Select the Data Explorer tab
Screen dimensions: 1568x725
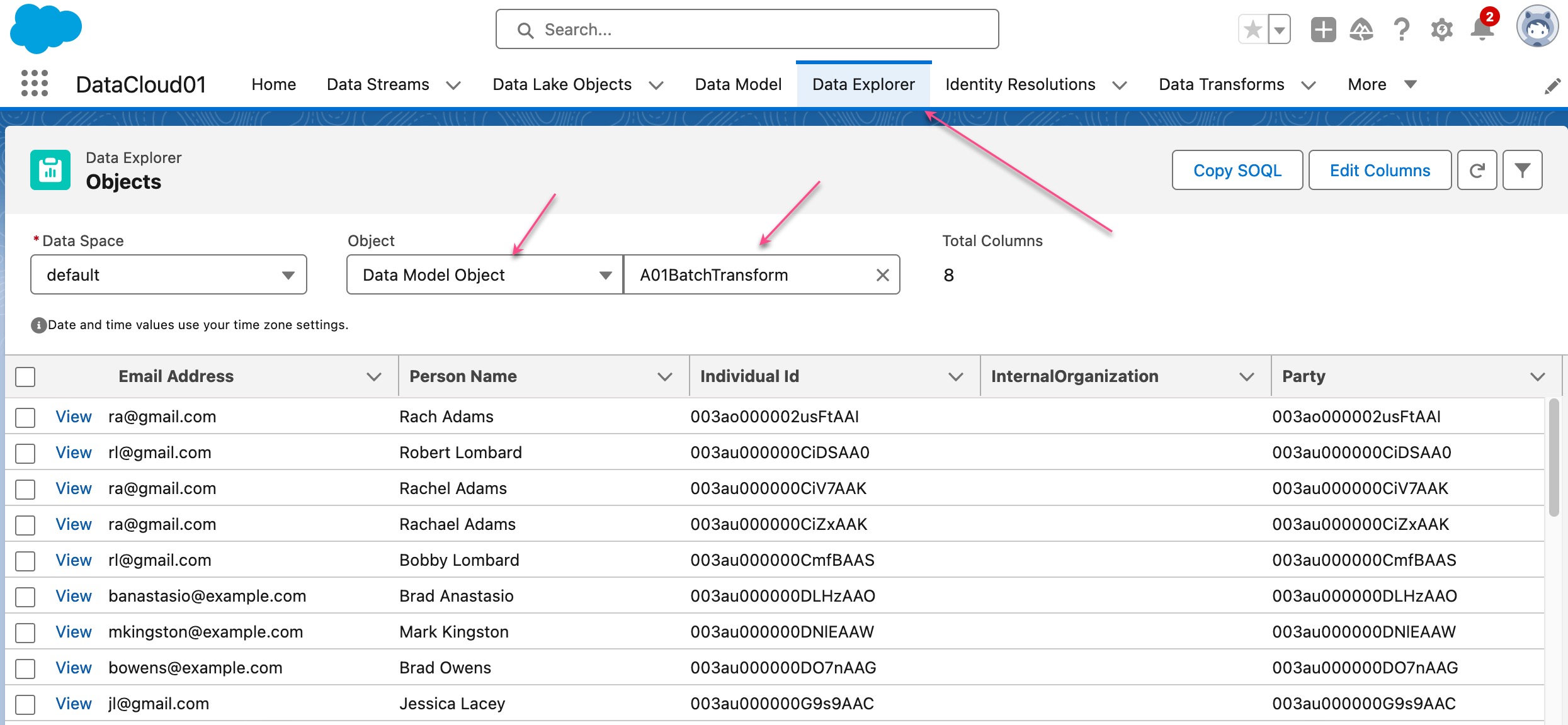click(x=863, y=84)
